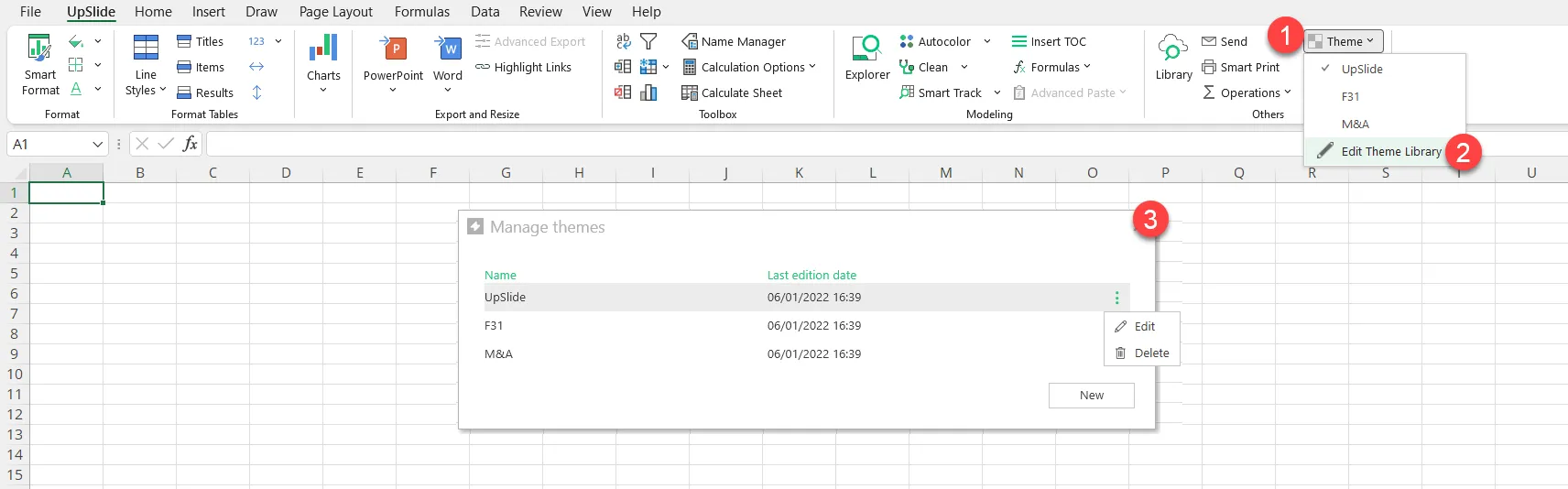
Task: Click the Clean button
Action: click(923, 67)
